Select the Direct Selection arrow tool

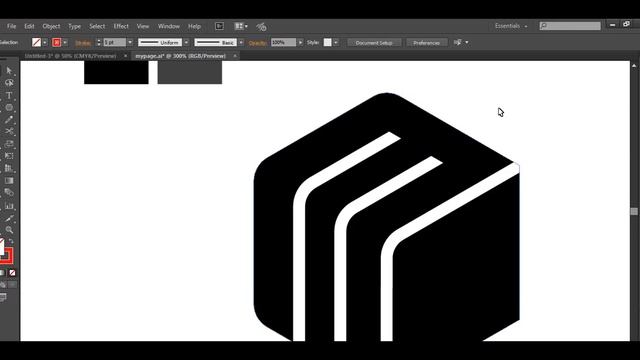tap(9, 71)
